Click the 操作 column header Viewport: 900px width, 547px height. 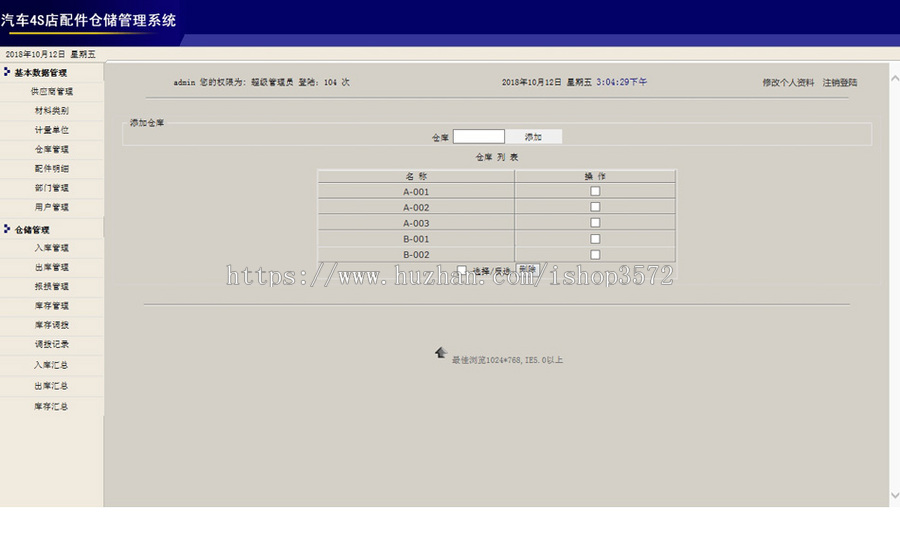click(595, 176)
